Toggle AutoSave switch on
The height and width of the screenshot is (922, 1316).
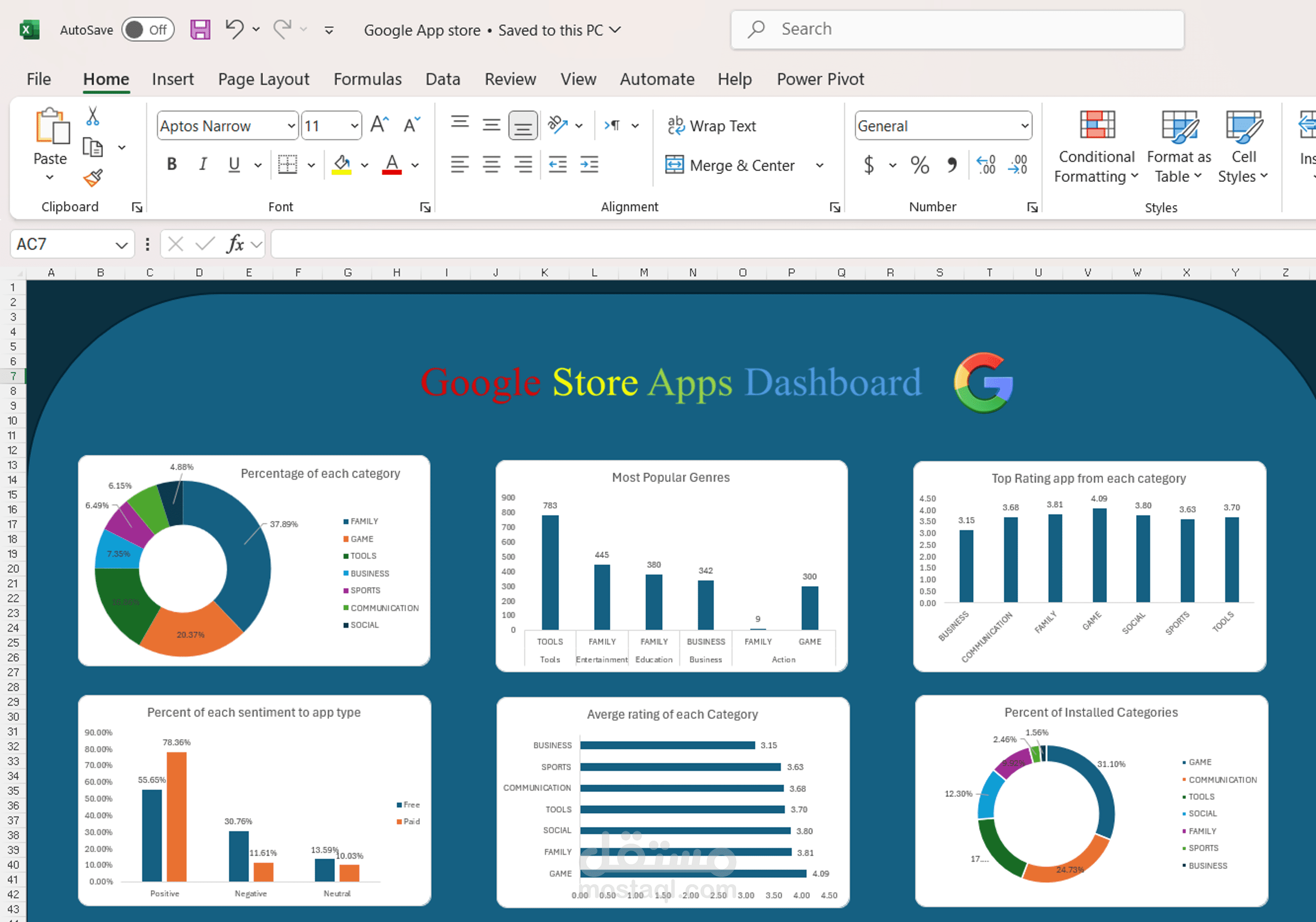(147, 30)
